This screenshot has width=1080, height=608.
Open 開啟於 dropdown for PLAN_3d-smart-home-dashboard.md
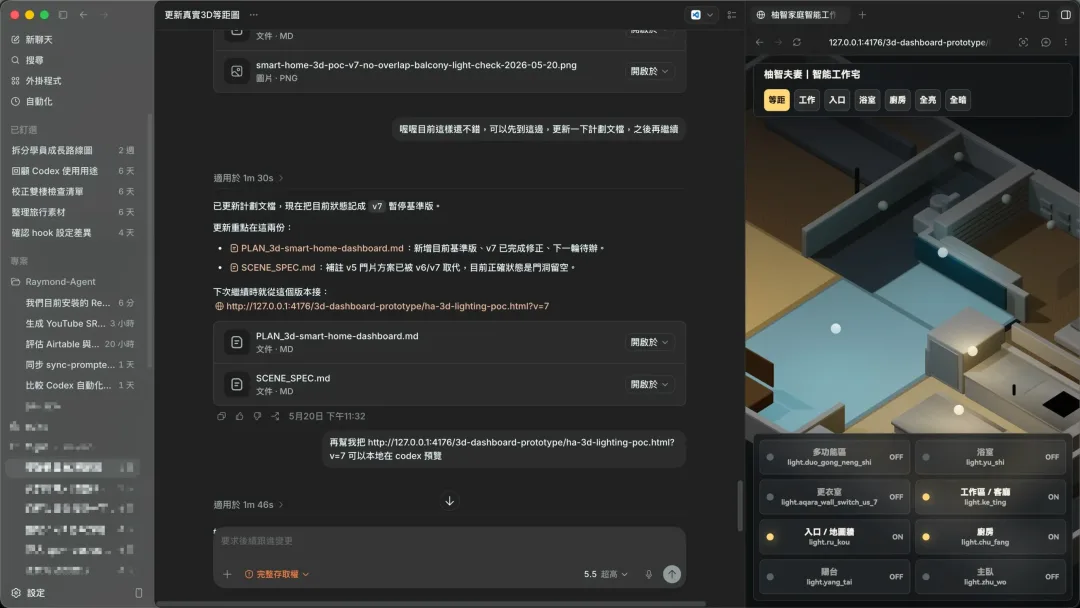click(x=650, y=342)
